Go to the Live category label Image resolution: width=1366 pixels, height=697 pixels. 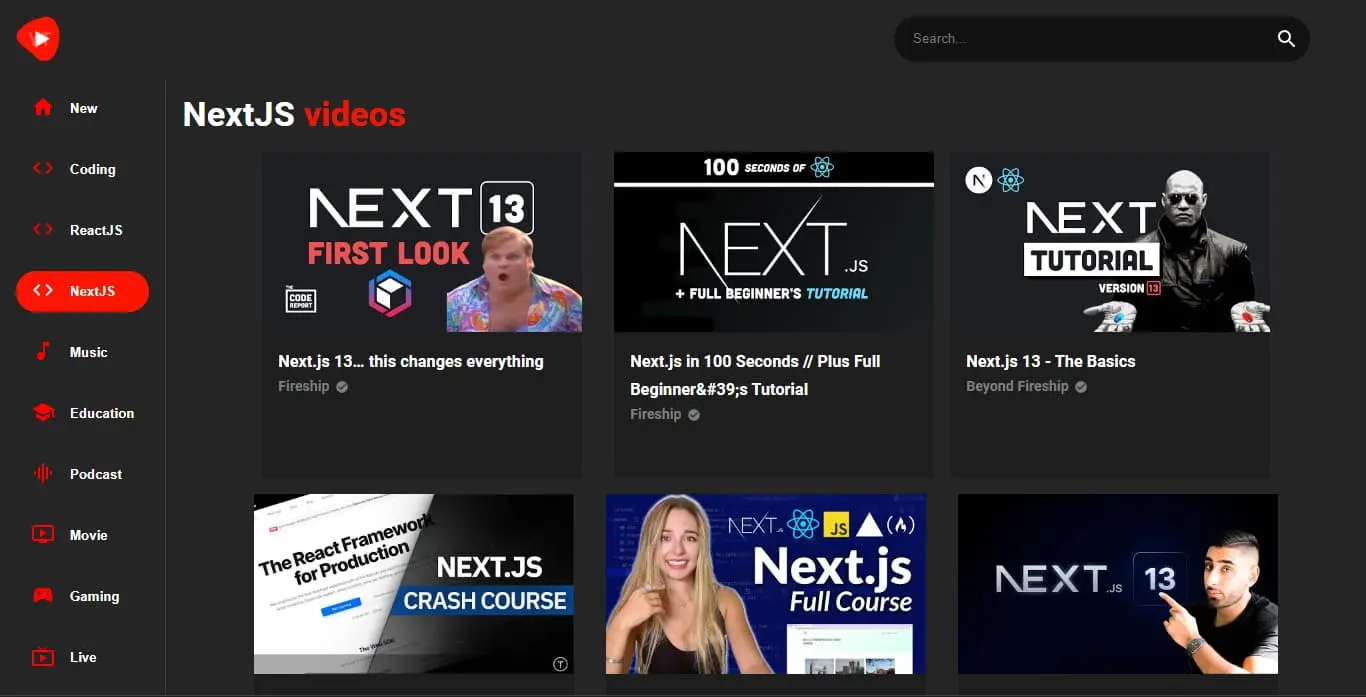(x=83, y=657)
